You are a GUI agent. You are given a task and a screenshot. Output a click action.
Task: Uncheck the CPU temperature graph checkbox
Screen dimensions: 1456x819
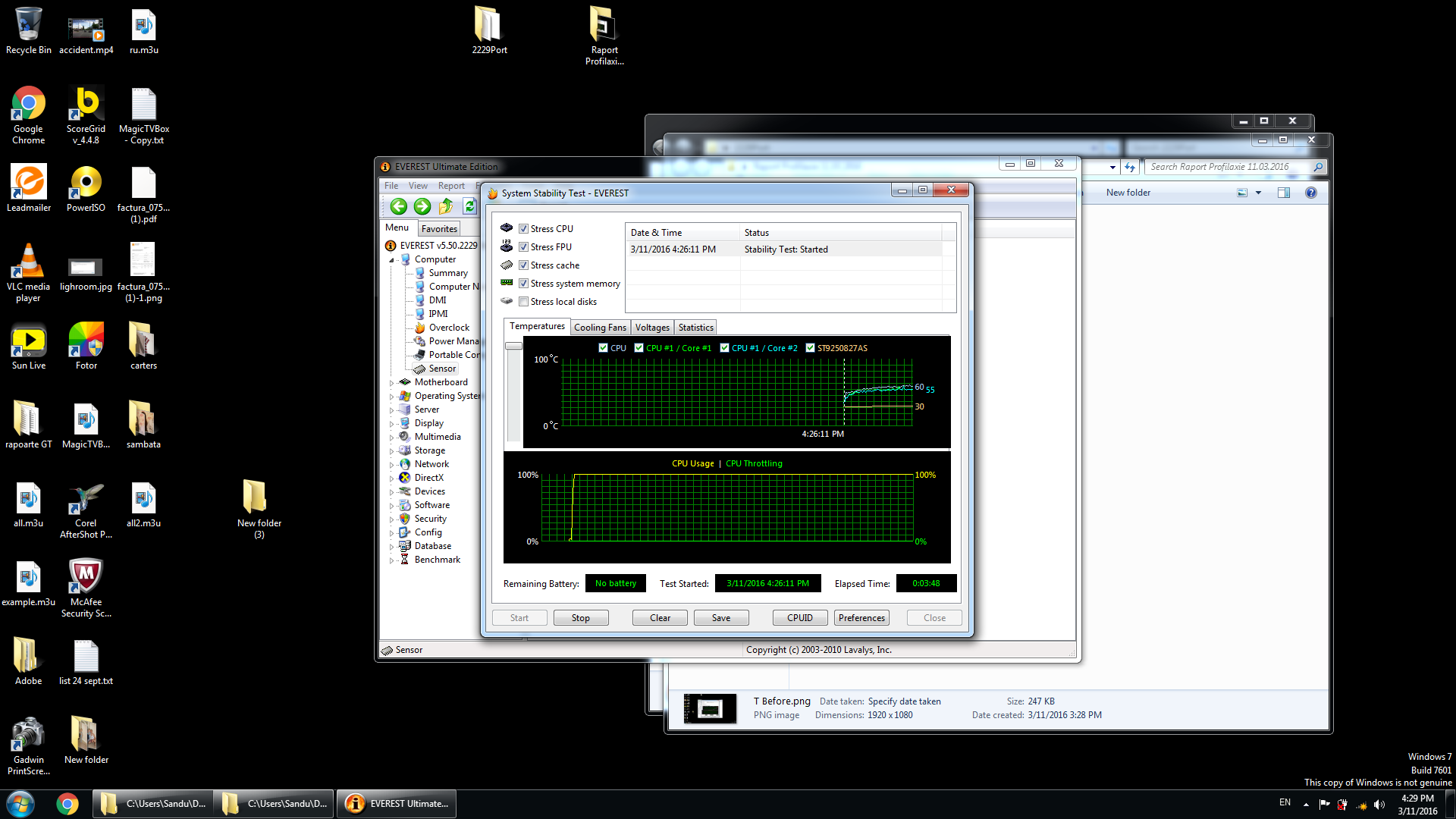603,348
